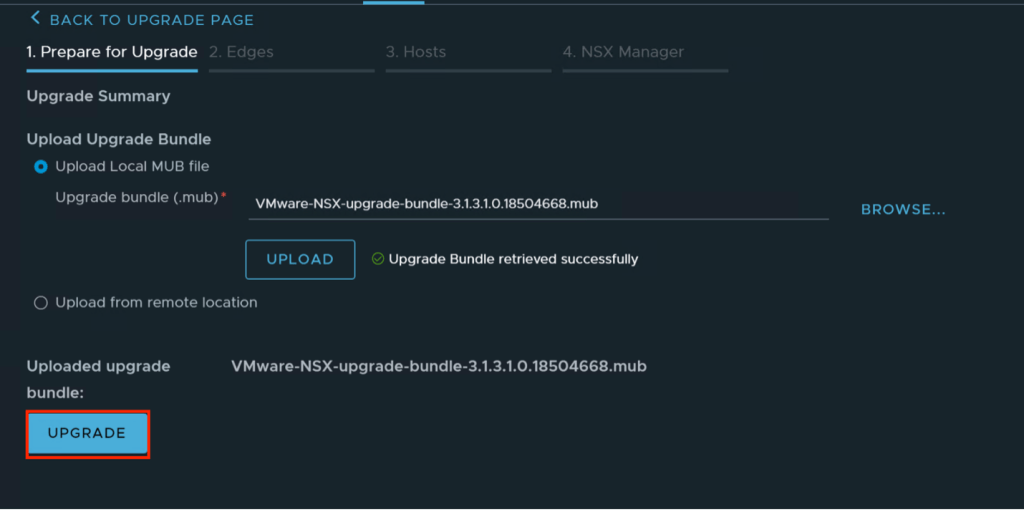1024x512 pixels.
Task: Click the BACK TO UPGRADE PAGE link text
Action: tap(151, 20)
